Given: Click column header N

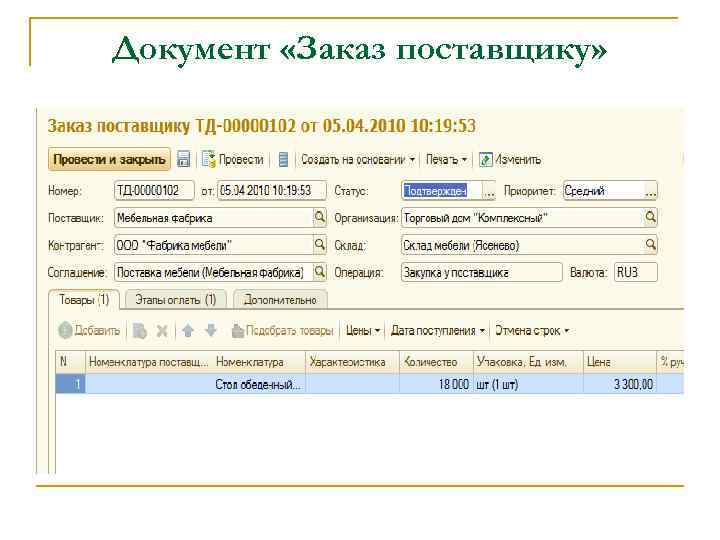Looking at the screenshot, I should click(70, 362).
